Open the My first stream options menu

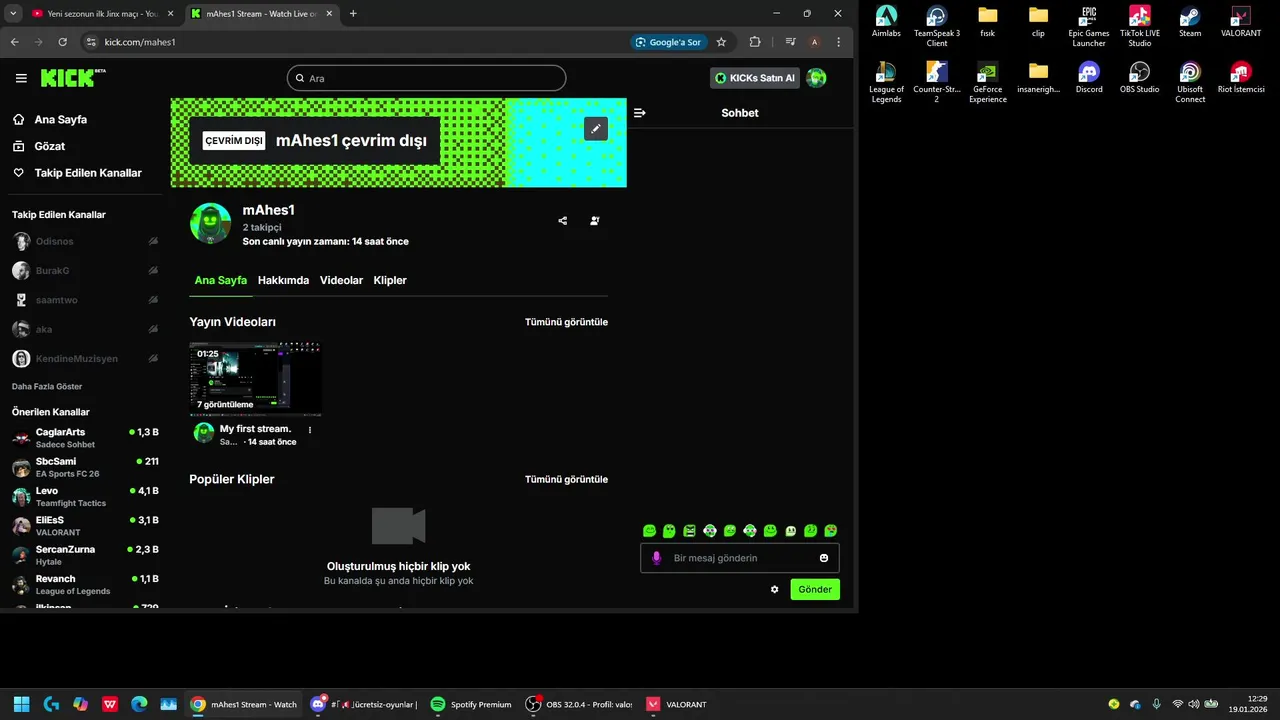pos(310,430)
